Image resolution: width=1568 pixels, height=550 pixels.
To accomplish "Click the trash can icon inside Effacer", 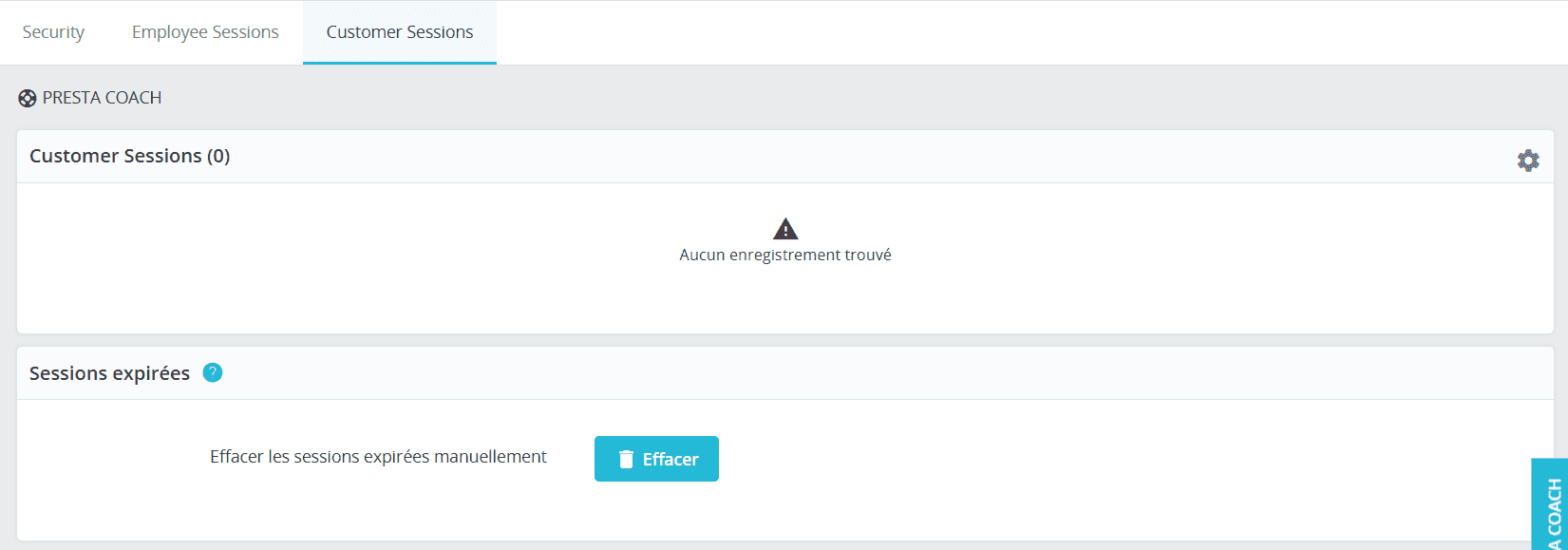I will tap(626, 459).
